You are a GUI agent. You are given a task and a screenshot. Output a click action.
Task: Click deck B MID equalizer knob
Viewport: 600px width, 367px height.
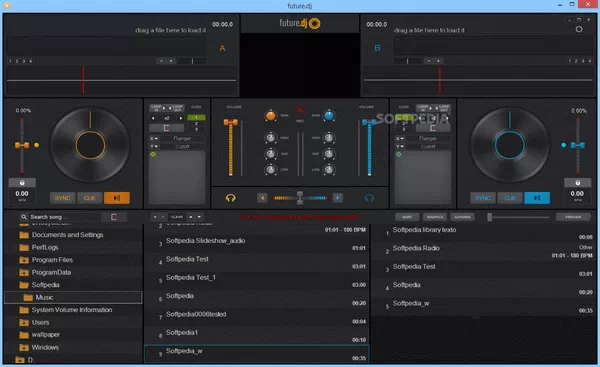click(x=329, y=154)
